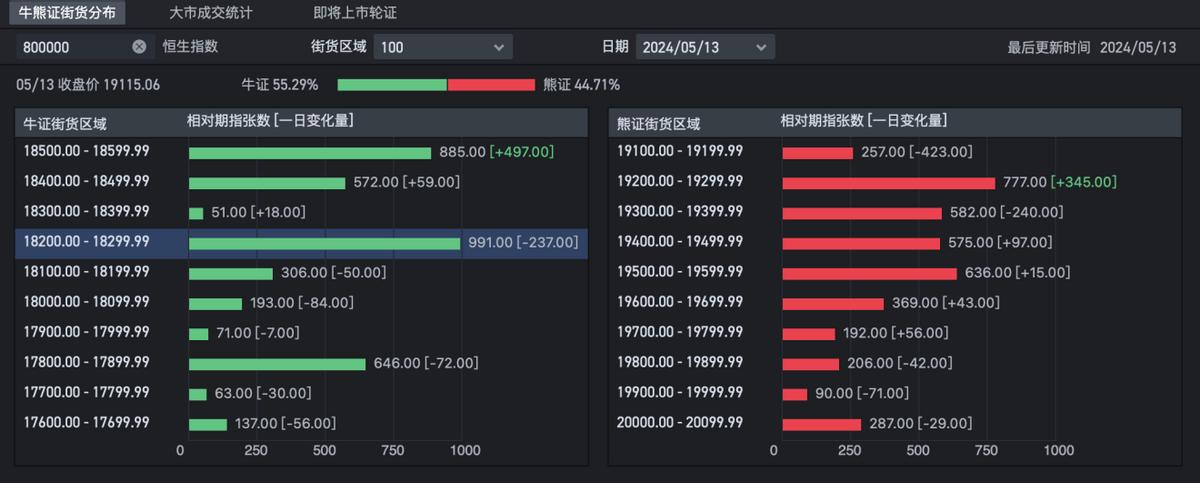The height and width of the screenshot is (483, 1200).
Task: Select the 17800.00 - 17899.99 row
Action: click(301, 364)
